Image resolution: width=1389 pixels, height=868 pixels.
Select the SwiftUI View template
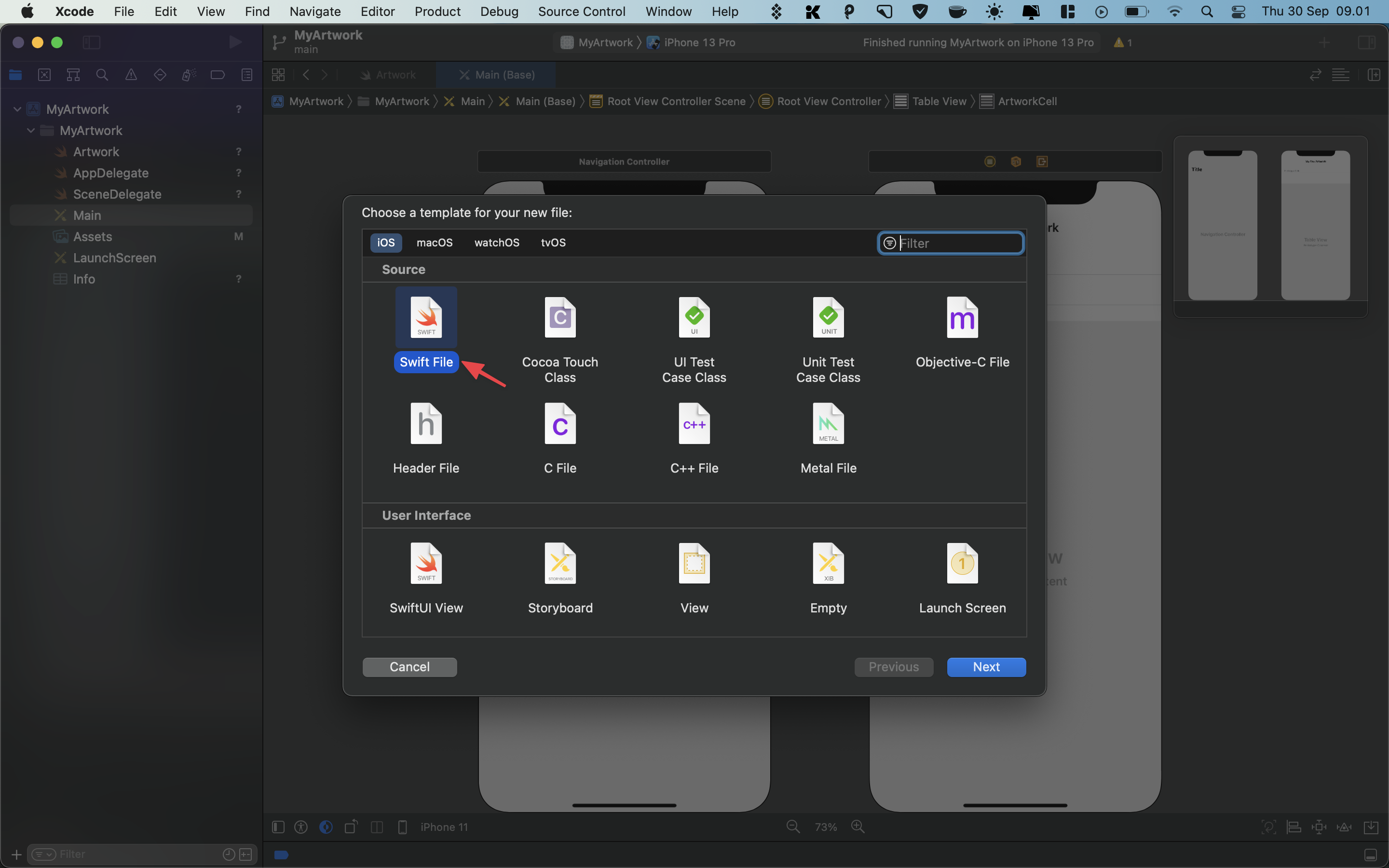pos(426,578)
